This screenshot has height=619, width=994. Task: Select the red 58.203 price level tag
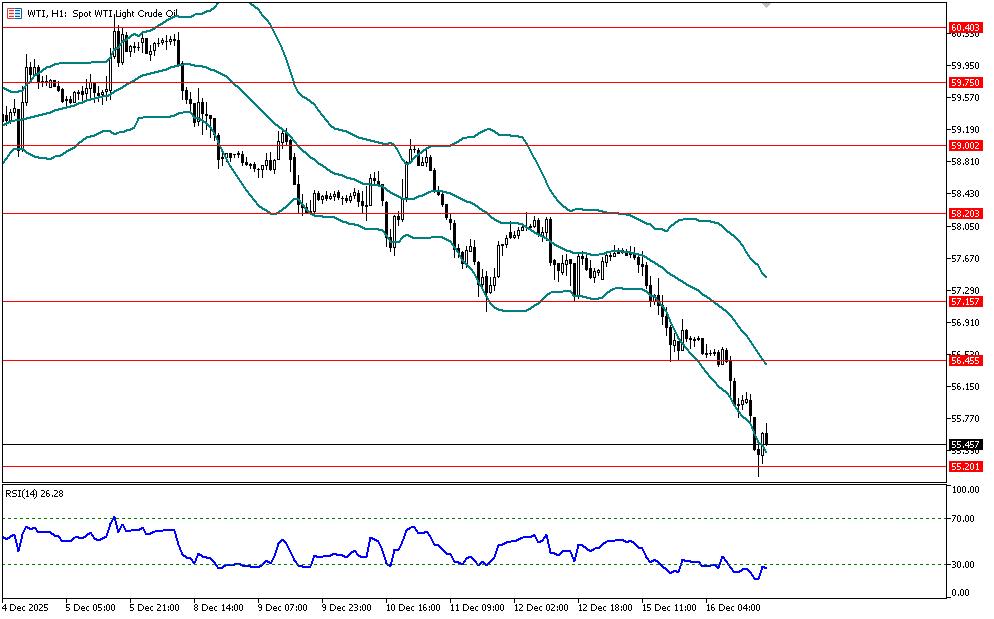(964, 214)
